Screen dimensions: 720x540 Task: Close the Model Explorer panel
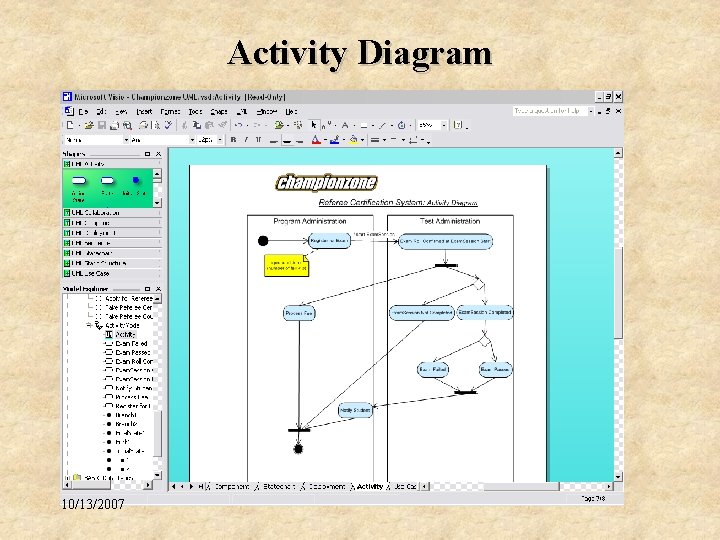point(158,289)
